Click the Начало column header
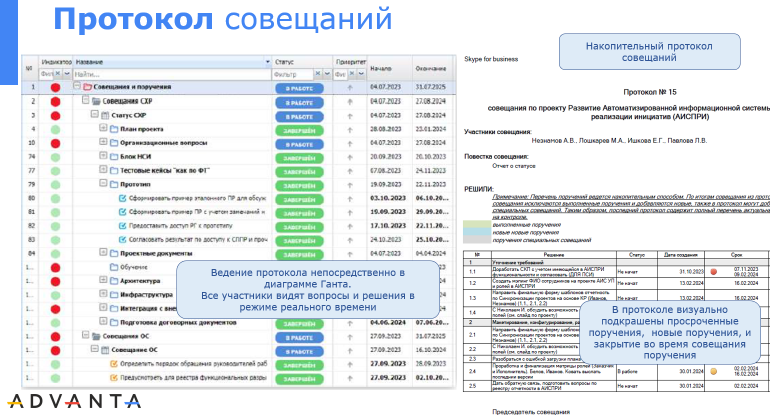This screenshot has width=777, height=415. point(380,68)
